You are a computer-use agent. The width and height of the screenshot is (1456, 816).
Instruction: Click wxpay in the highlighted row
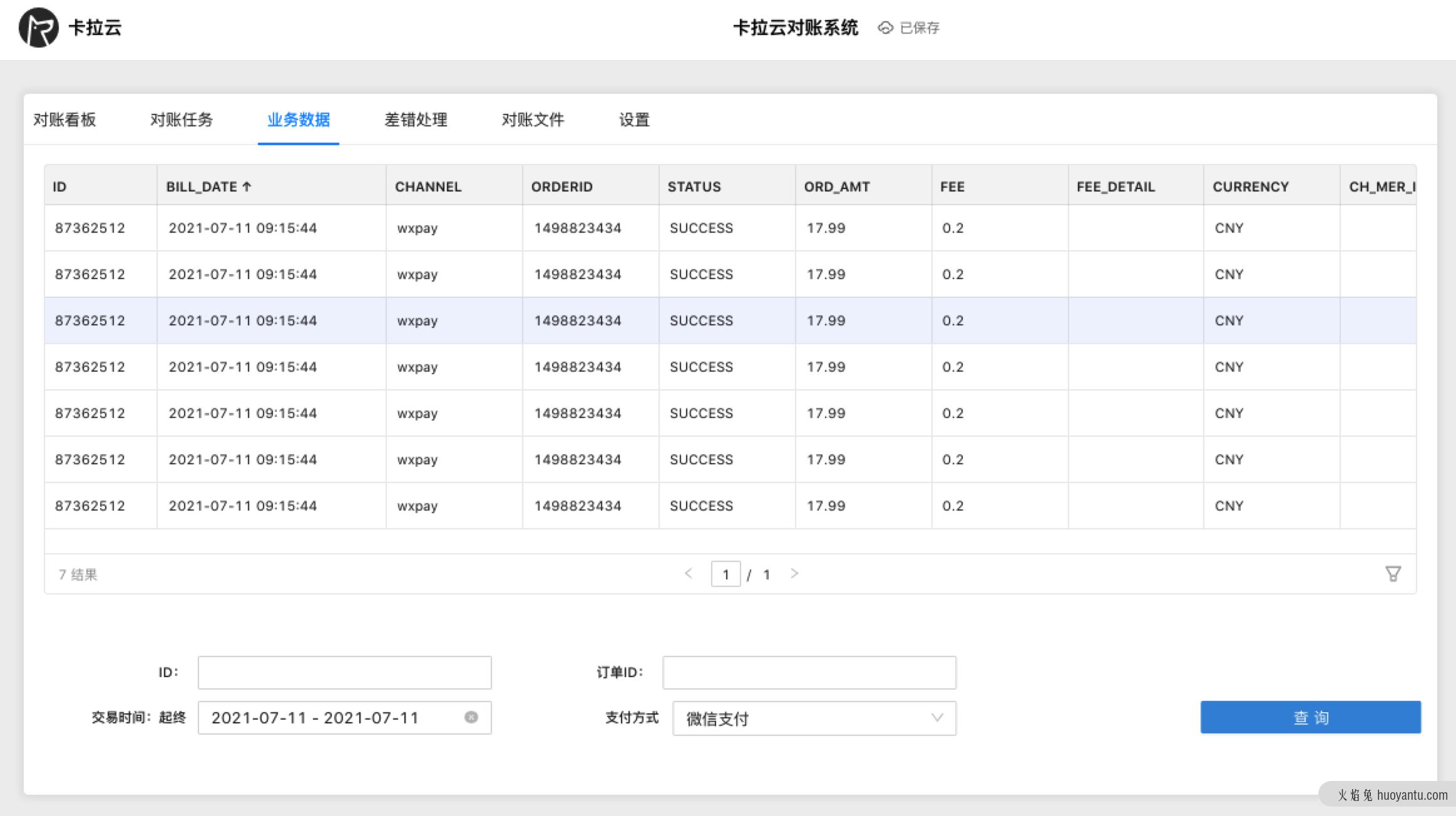(x=418, y=321)
